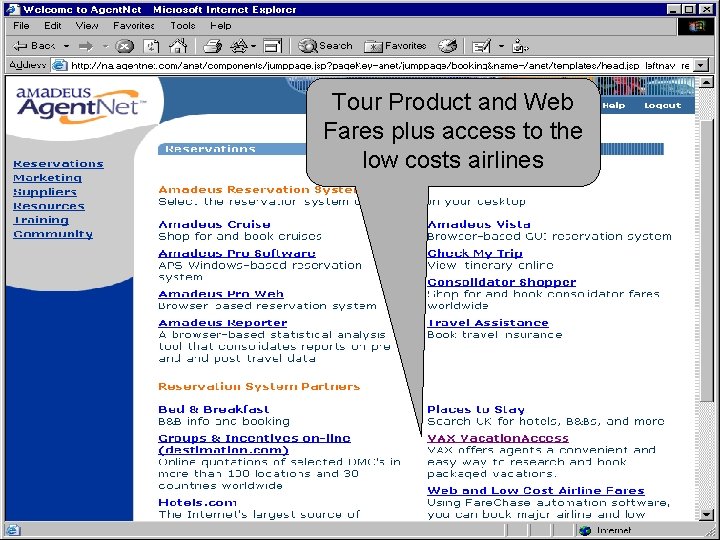The width and height of the screenshot is (720, 540).
Task: Open the Amadeus Vista link
Action: [x=478, y=225]
